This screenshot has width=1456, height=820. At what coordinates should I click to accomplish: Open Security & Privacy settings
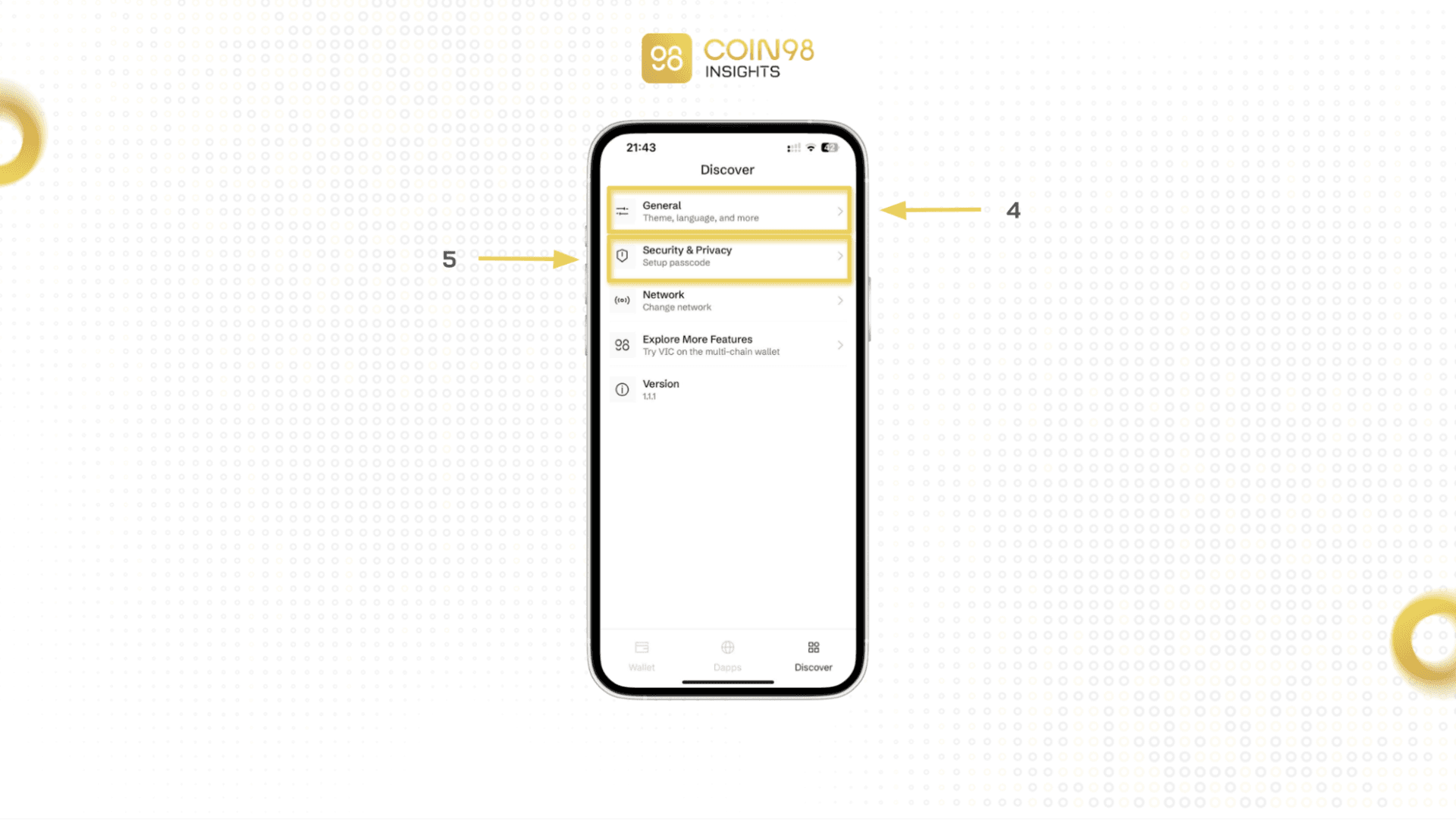tap(728, 255)
